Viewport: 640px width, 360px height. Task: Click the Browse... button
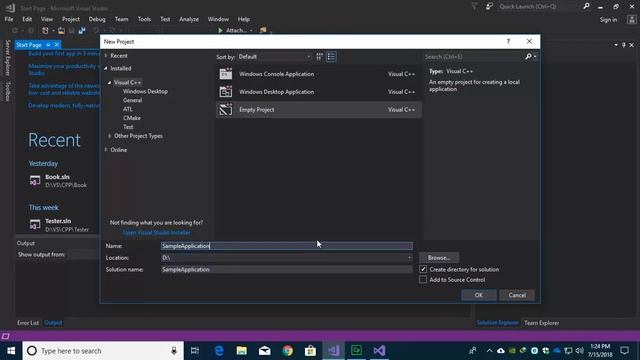pos(439,258)
